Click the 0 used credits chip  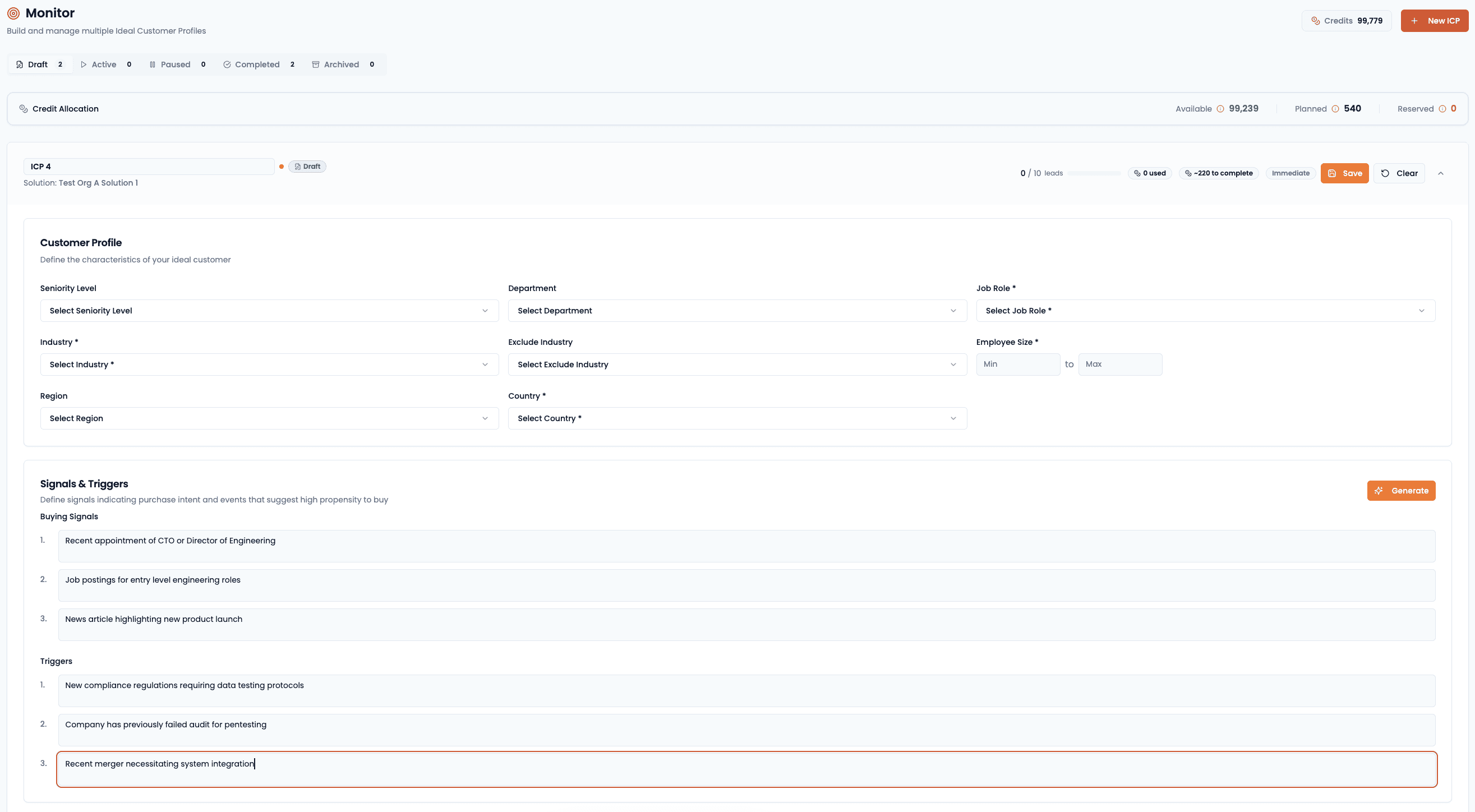pyautogui.click(x=1150, y=173)
